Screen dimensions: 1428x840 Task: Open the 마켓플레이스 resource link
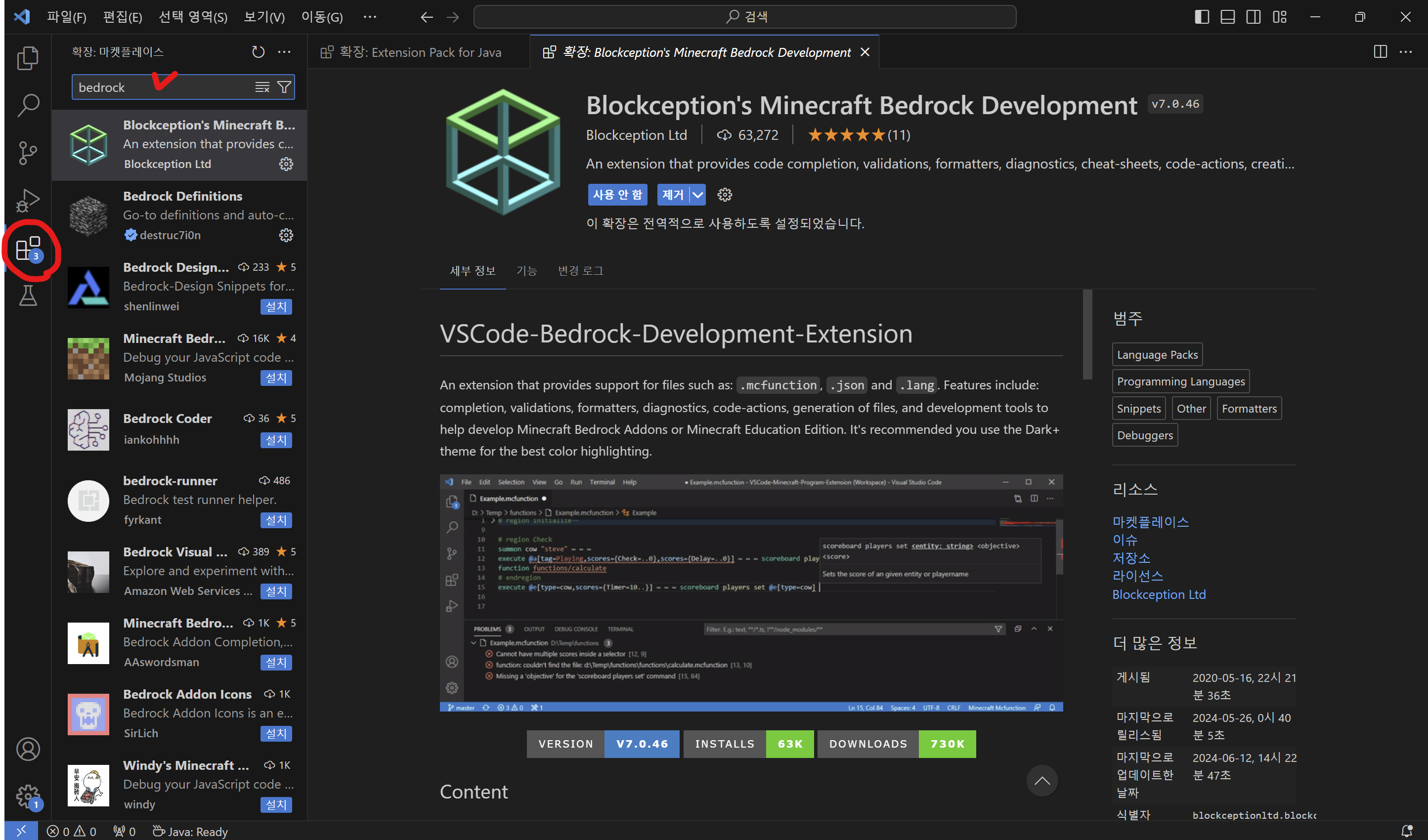pyautogui.click(x=1150, y=522)
